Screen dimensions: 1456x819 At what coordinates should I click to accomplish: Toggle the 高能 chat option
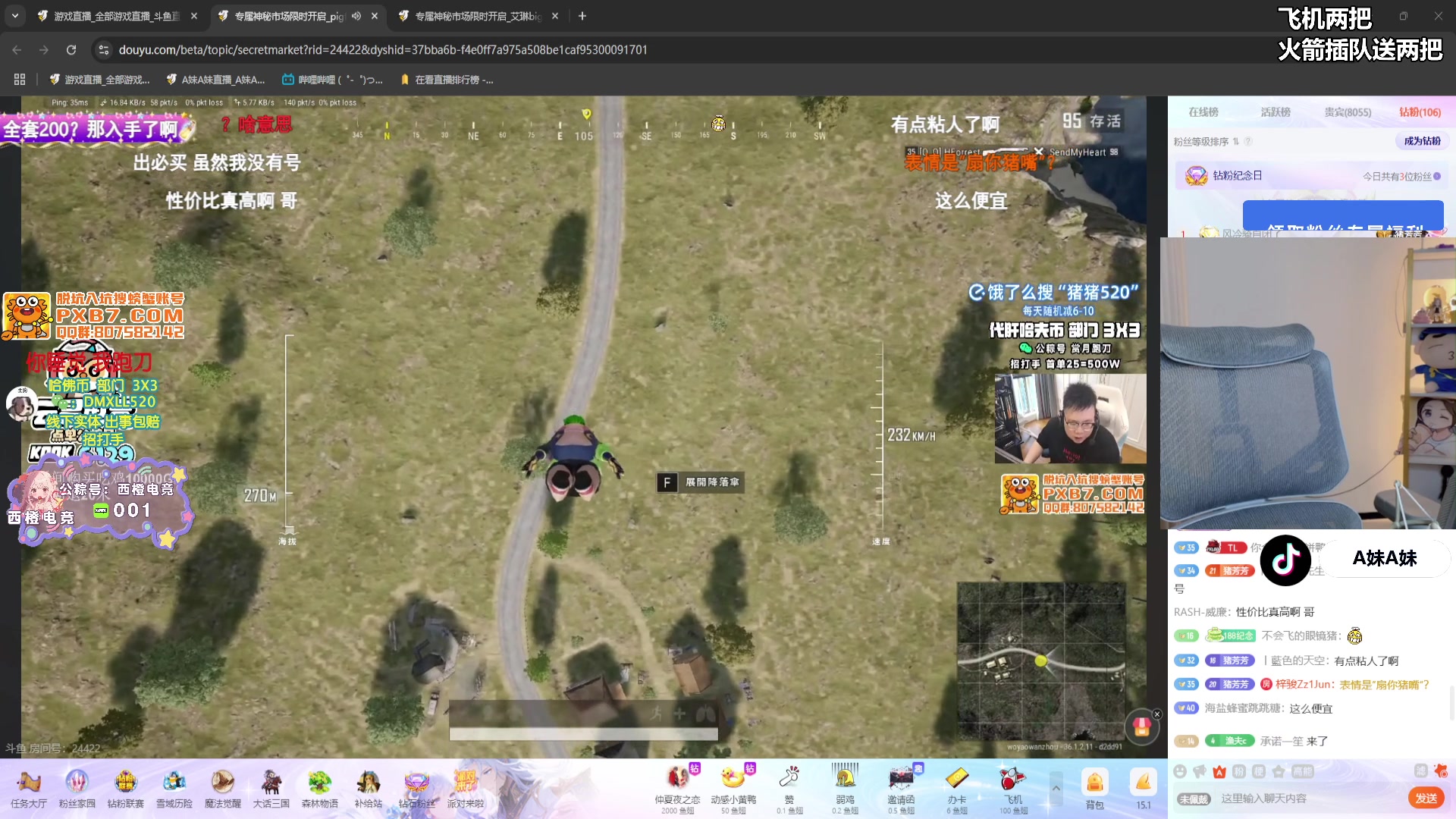1303,771
